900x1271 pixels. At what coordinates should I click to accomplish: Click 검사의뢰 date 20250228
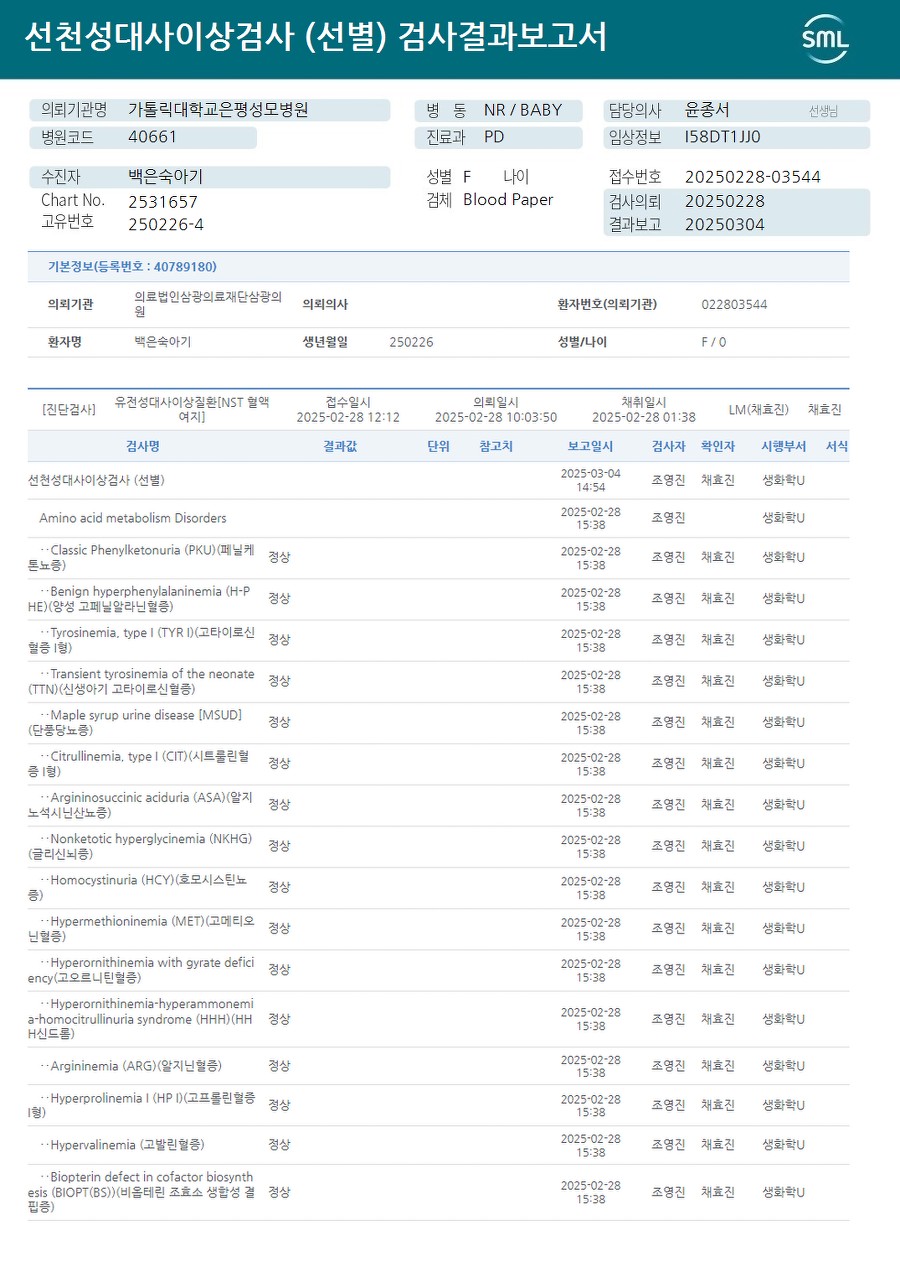pyautogui.click(x=725, y=201)
